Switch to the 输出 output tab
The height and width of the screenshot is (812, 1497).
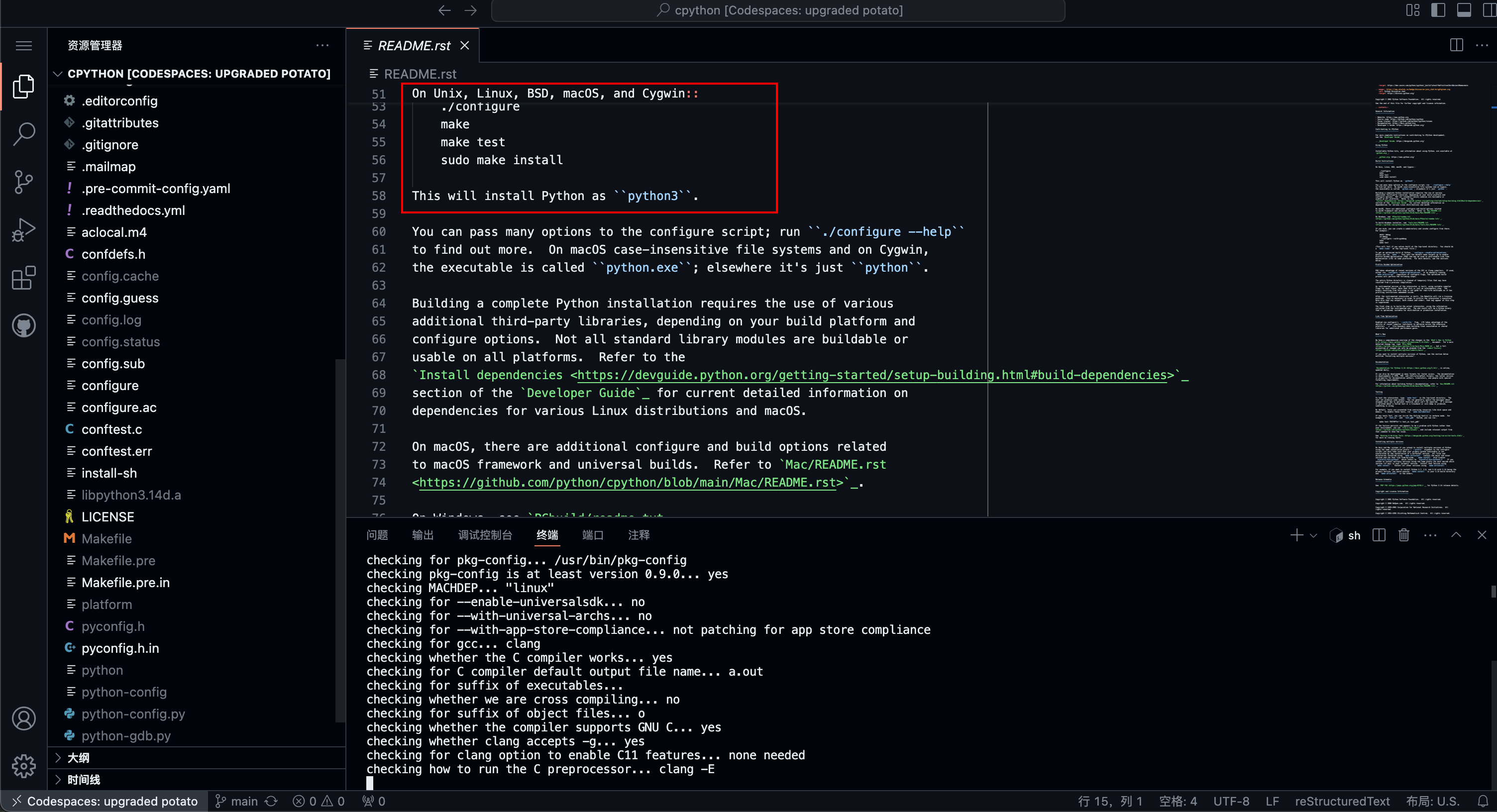pyautogui.click(x=423, y=535)
